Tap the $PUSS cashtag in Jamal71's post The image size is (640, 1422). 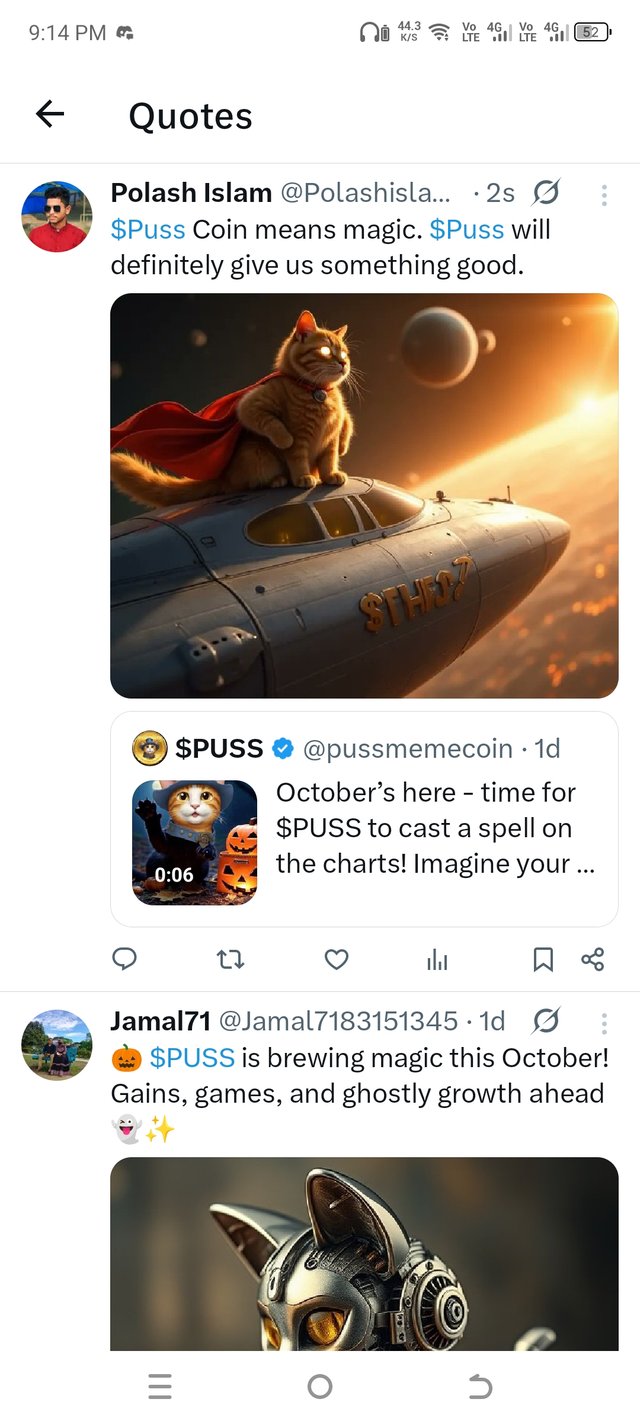(192, 1057)
